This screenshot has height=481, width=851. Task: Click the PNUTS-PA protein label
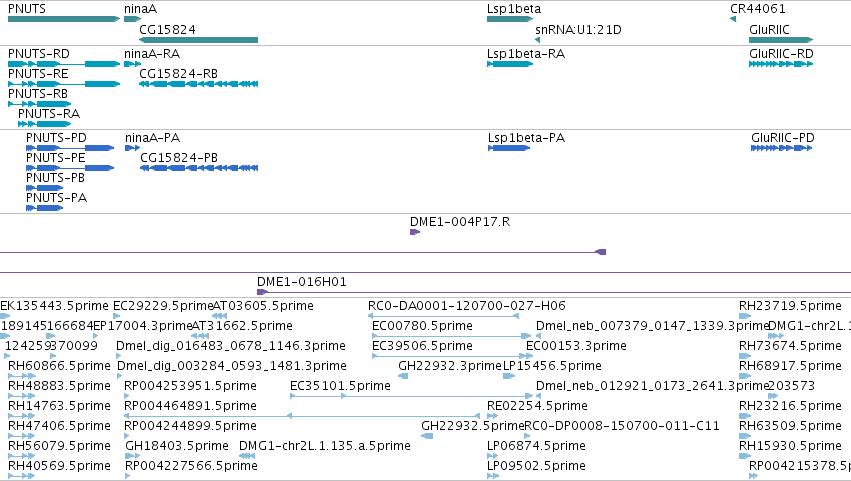56,198
